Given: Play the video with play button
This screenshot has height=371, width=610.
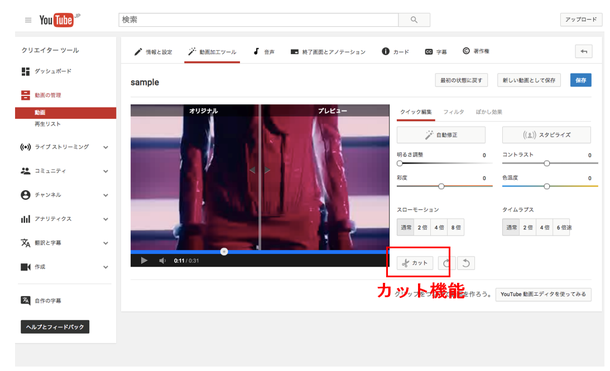Looking at the screenshot, I should pos(144,261).
